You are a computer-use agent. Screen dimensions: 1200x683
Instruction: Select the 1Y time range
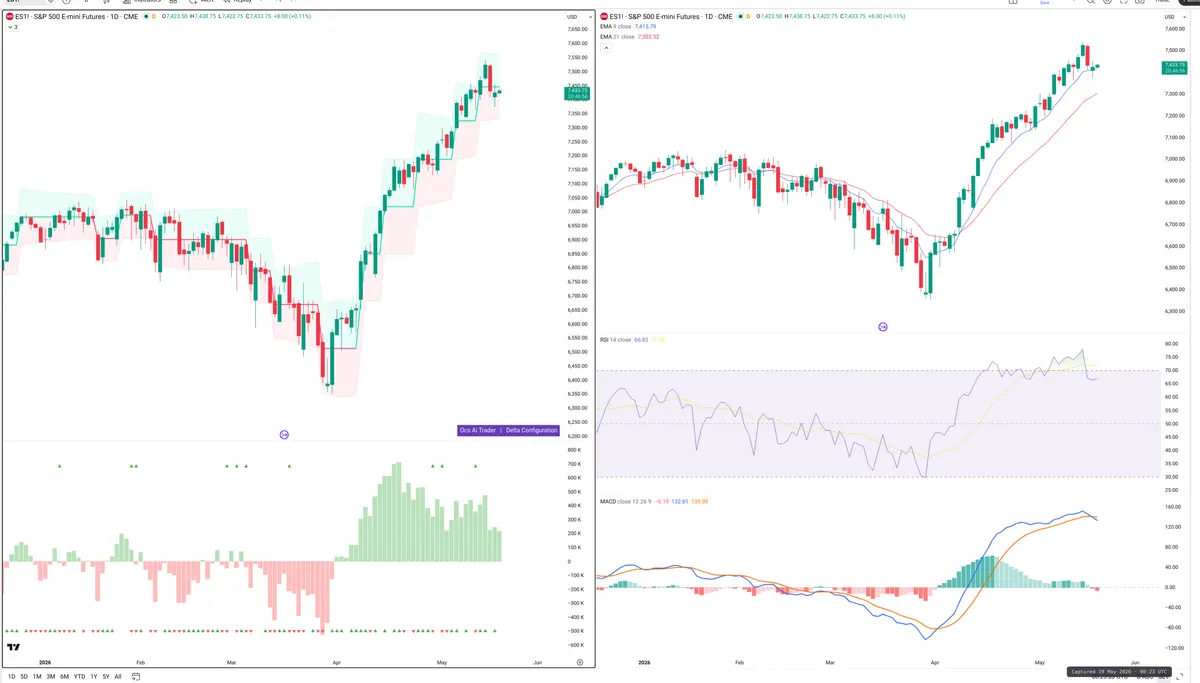[94, 677]
